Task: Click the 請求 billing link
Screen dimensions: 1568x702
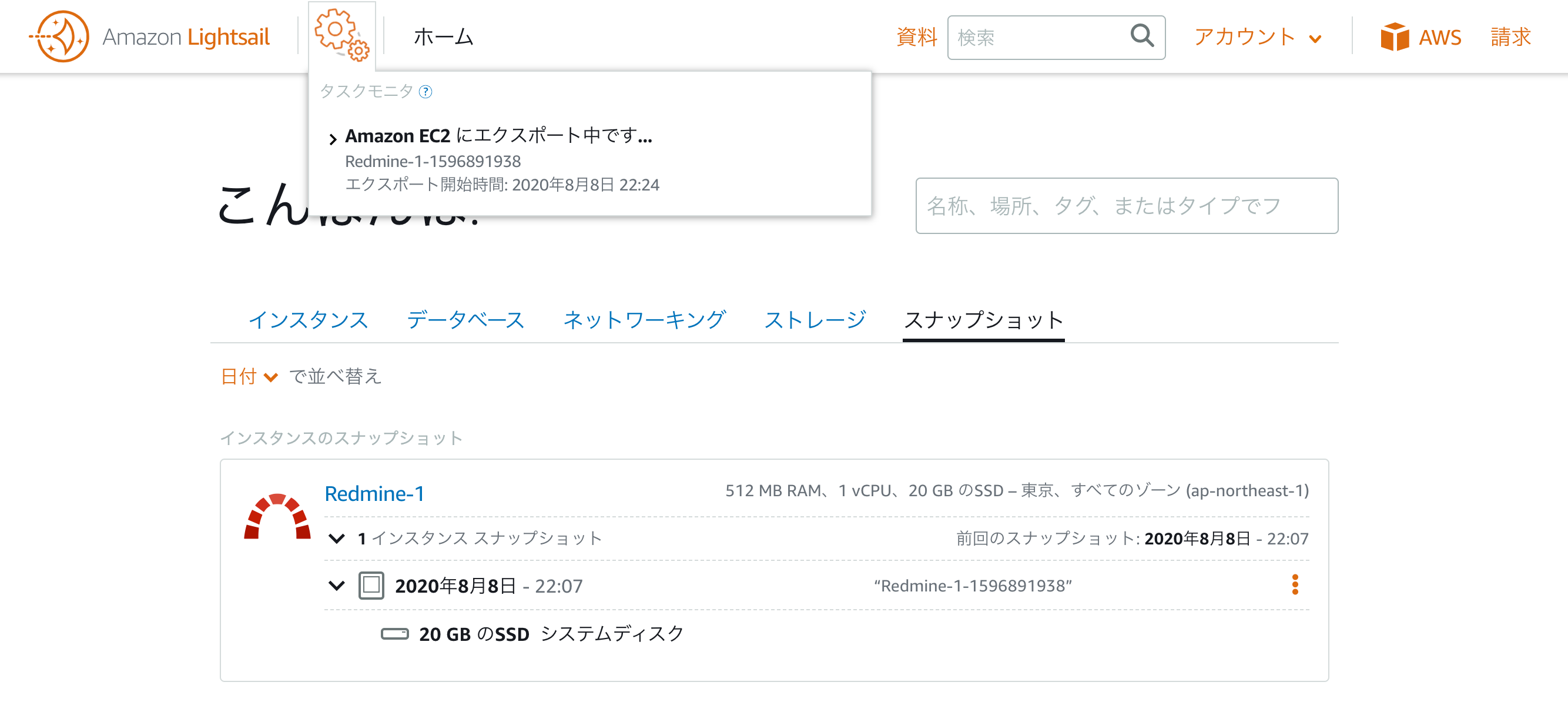Action: [x=1510, y=37]
